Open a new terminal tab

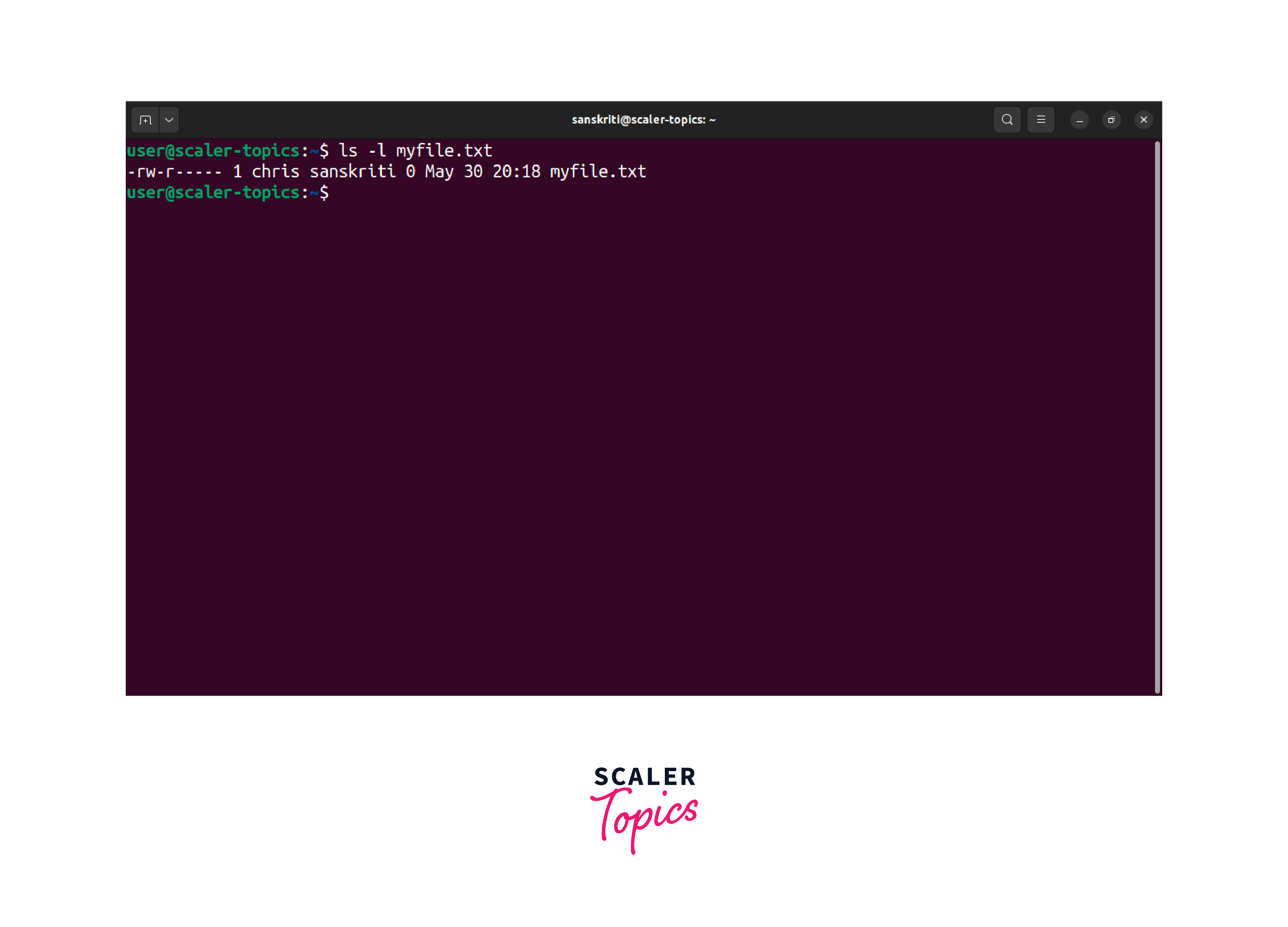(x=145, y=120)
